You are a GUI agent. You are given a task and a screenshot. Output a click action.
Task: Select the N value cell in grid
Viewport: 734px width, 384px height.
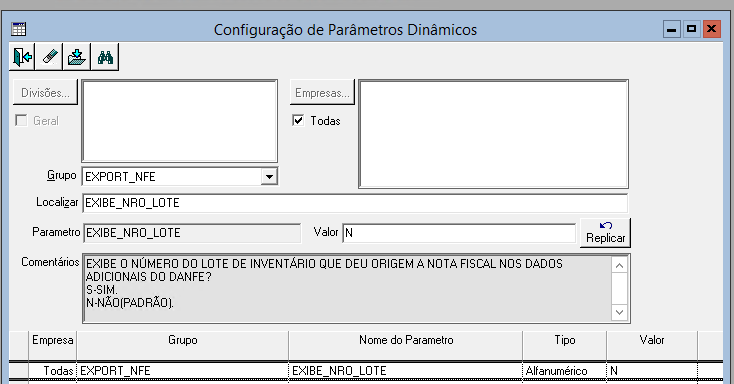(652, 371)
